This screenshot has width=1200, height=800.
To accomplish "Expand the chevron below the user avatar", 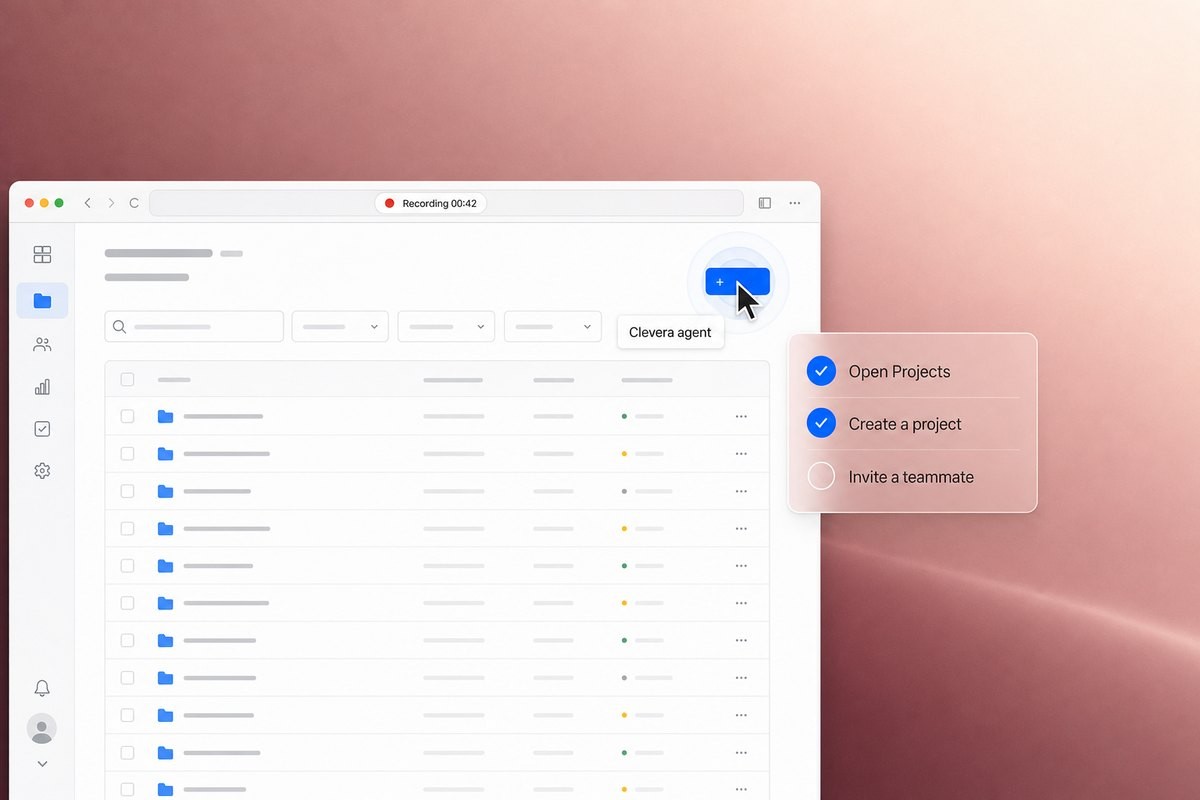I will [42, 764].
